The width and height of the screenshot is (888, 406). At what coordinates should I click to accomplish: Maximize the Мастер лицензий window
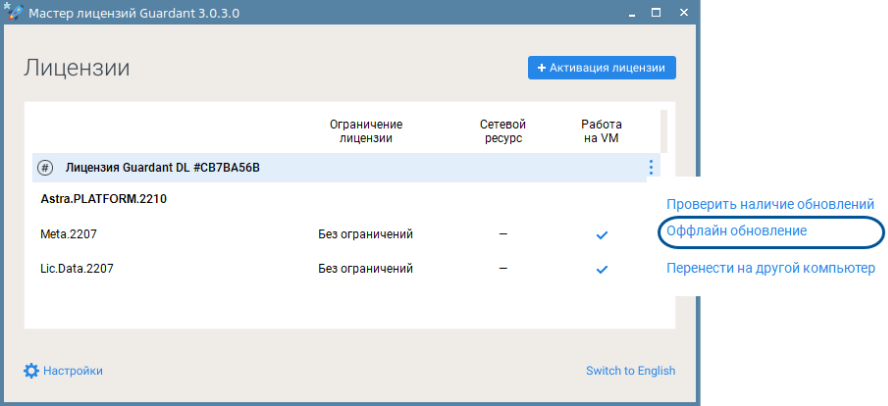coord(657,14)
